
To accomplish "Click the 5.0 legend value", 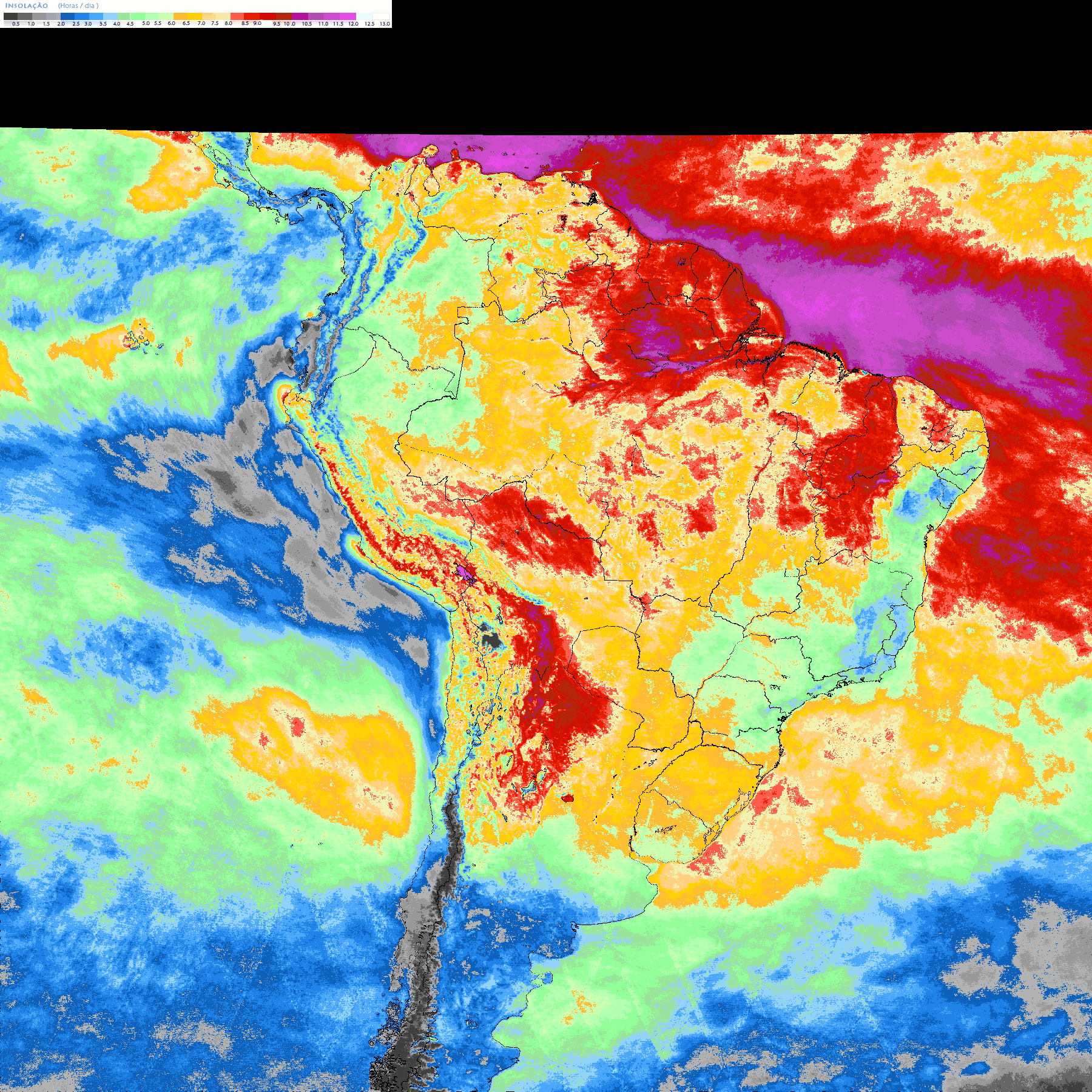I will (146, 23).
